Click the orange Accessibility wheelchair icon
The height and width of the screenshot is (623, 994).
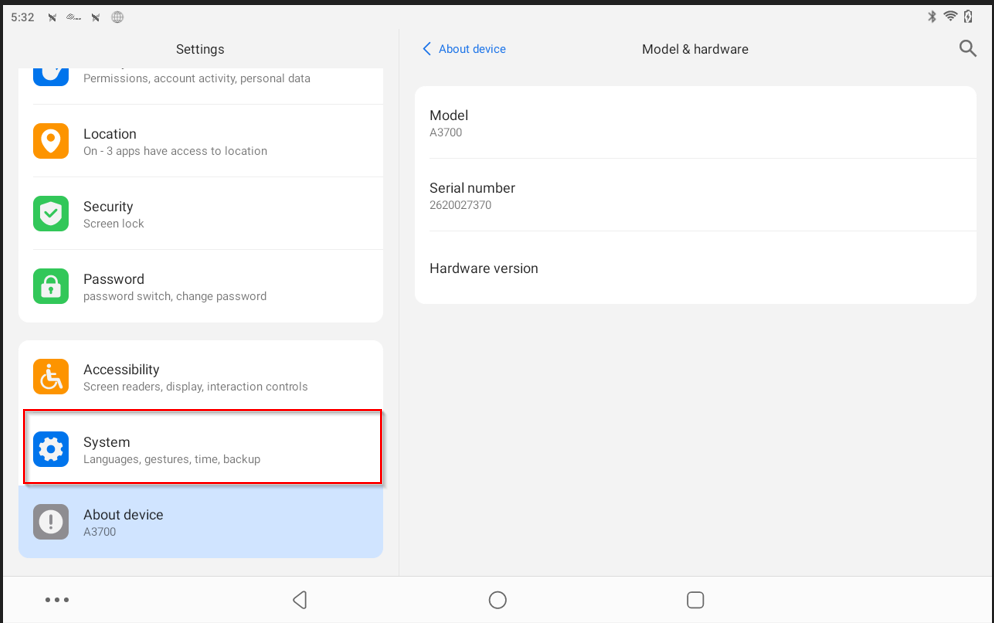coord(51,377)
